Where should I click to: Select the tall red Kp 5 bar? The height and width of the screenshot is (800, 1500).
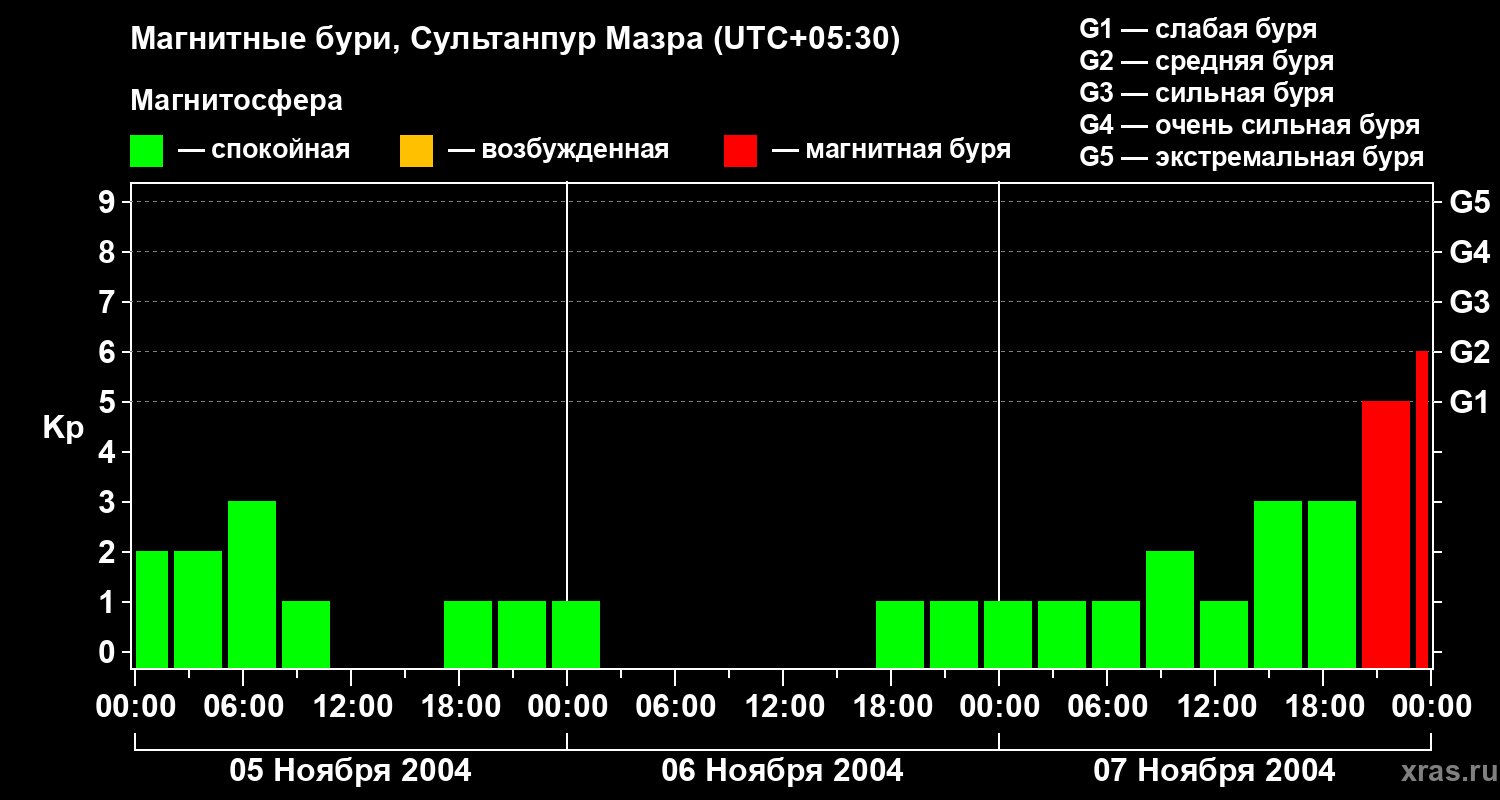1385,534
